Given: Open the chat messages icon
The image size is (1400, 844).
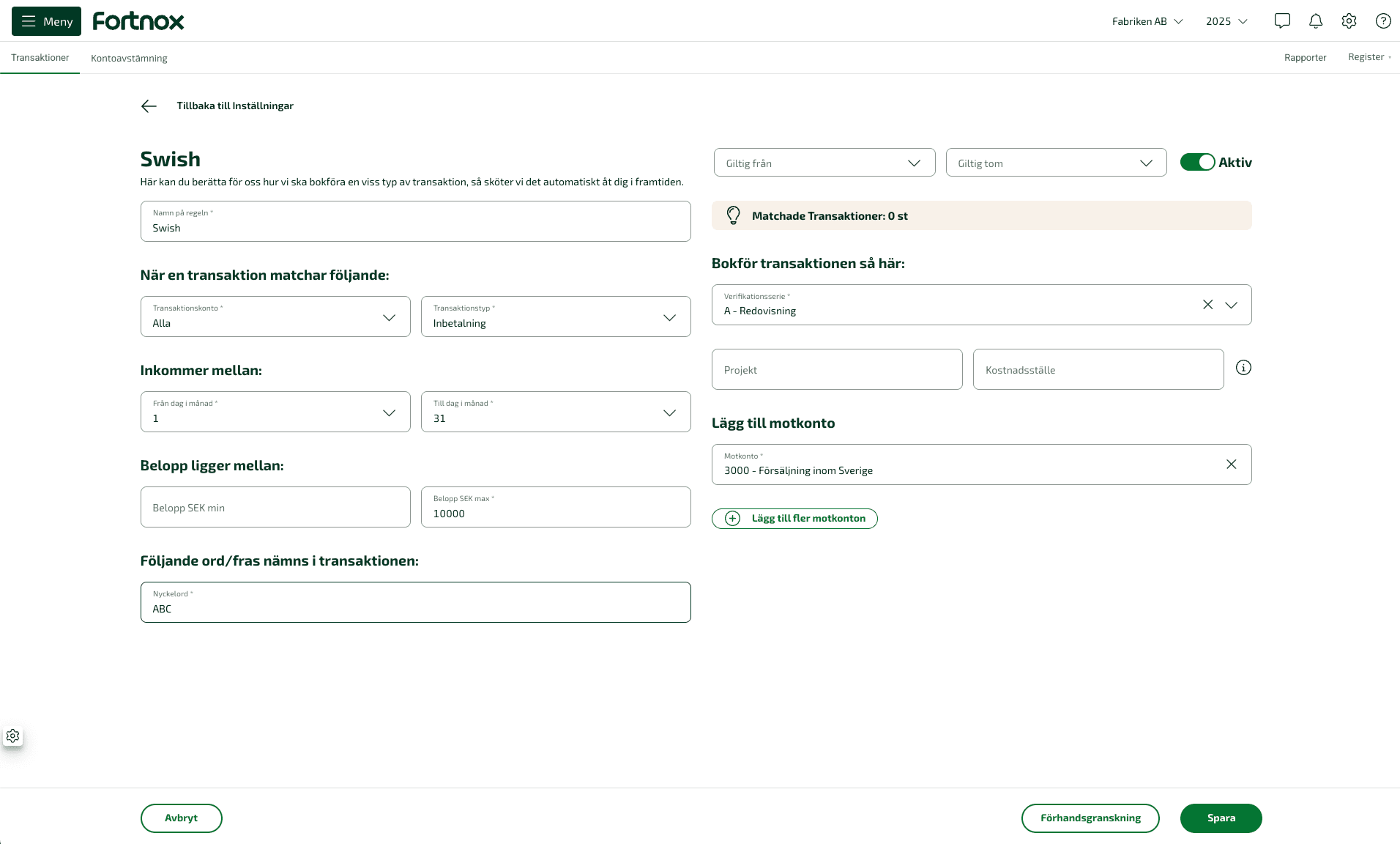Looking at the screenshot, I should click(1281, 21).
